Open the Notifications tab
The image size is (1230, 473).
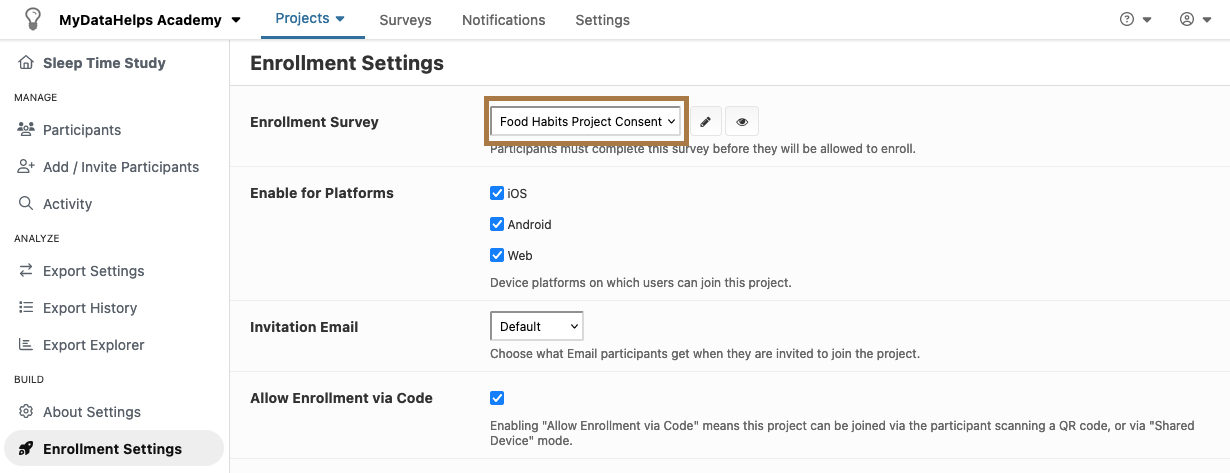click(x=503, y=20)
